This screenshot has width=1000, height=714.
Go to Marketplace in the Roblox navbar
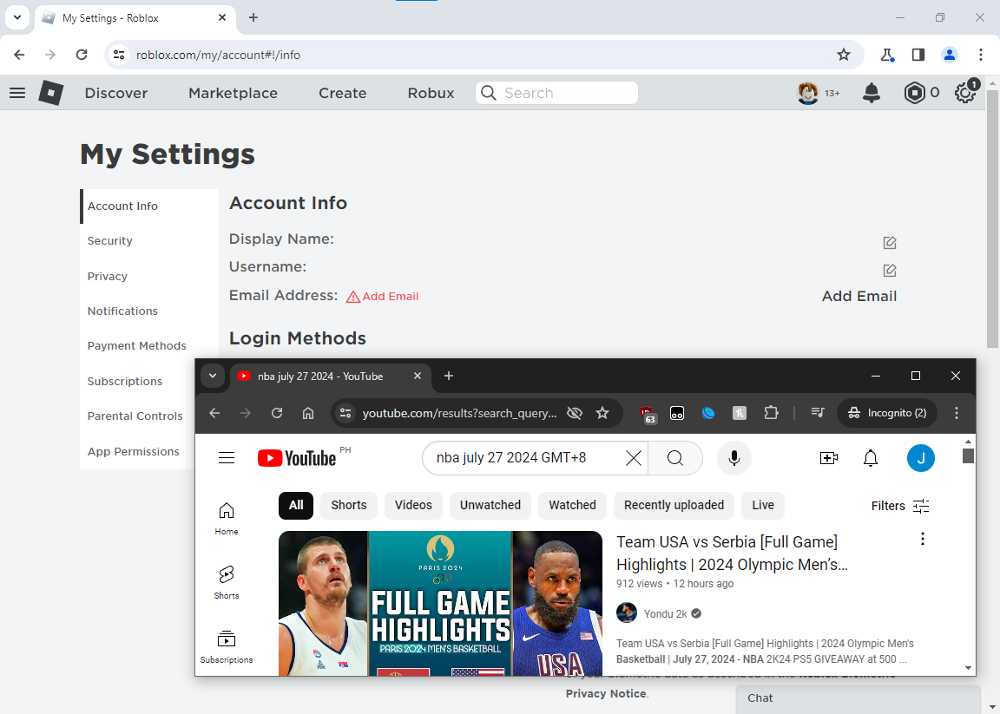[233, 93]
